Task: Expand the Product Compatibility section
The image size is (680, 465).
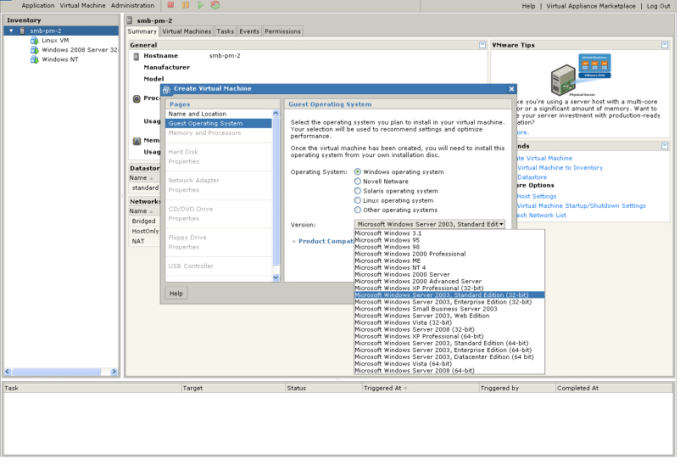Action: pos(294,241)
